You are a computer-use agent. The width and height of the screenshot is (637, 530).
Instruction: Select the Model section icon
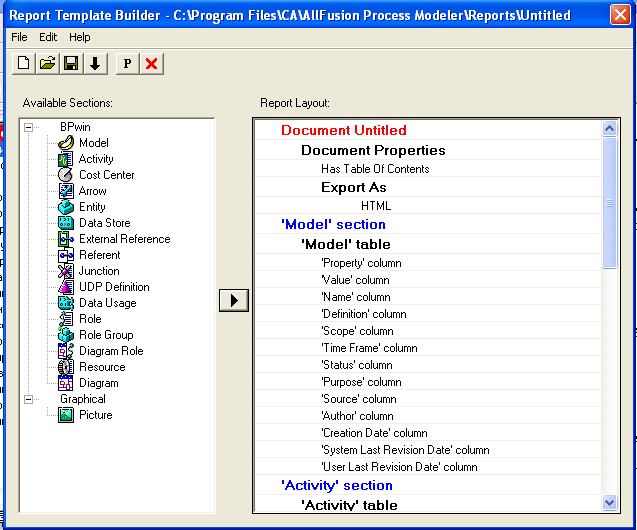coord(66,143)
